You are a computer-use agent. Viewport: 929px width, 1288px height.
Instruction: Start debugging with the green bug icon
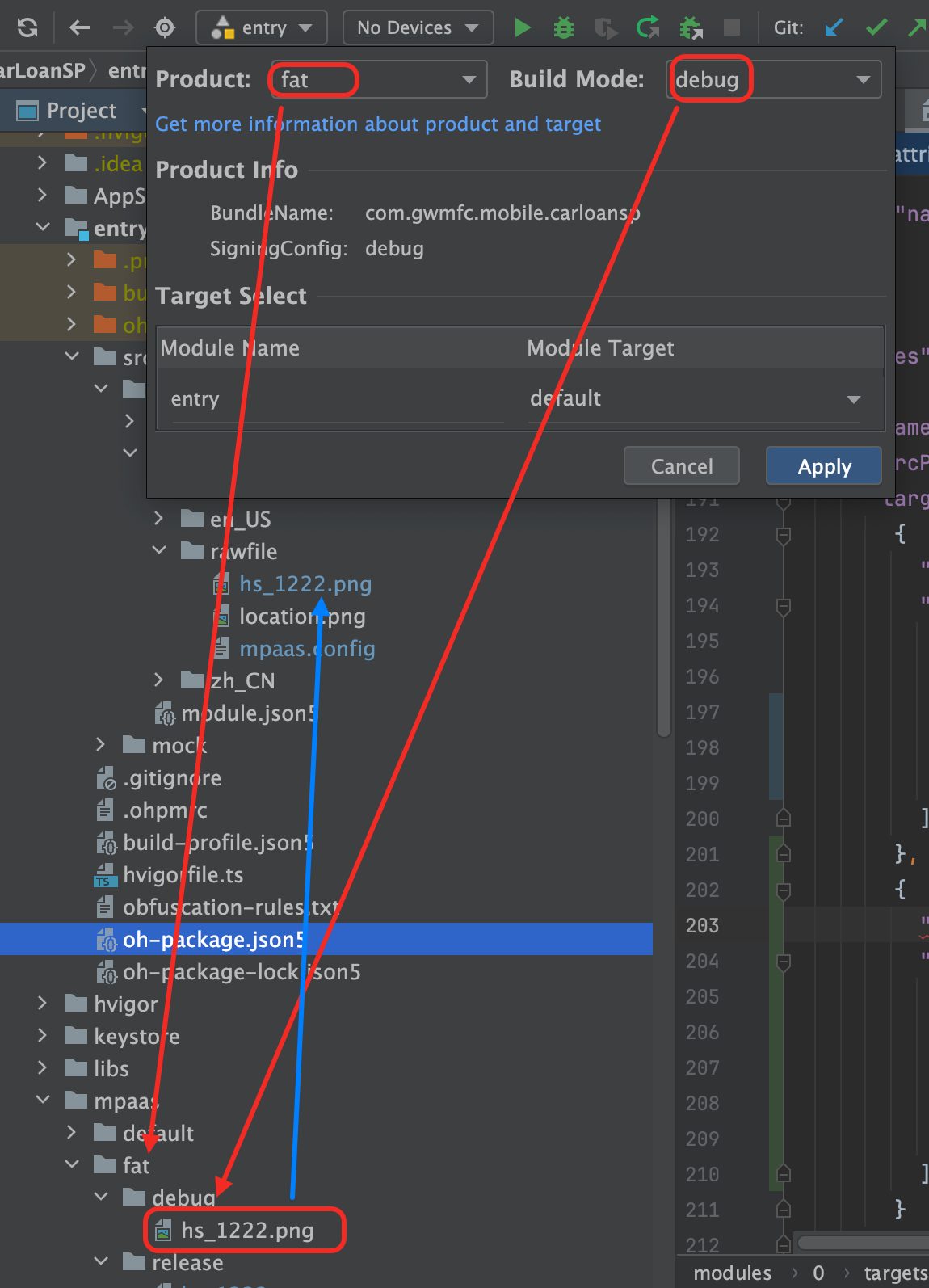pyautogui.click(x=564, y=27)
